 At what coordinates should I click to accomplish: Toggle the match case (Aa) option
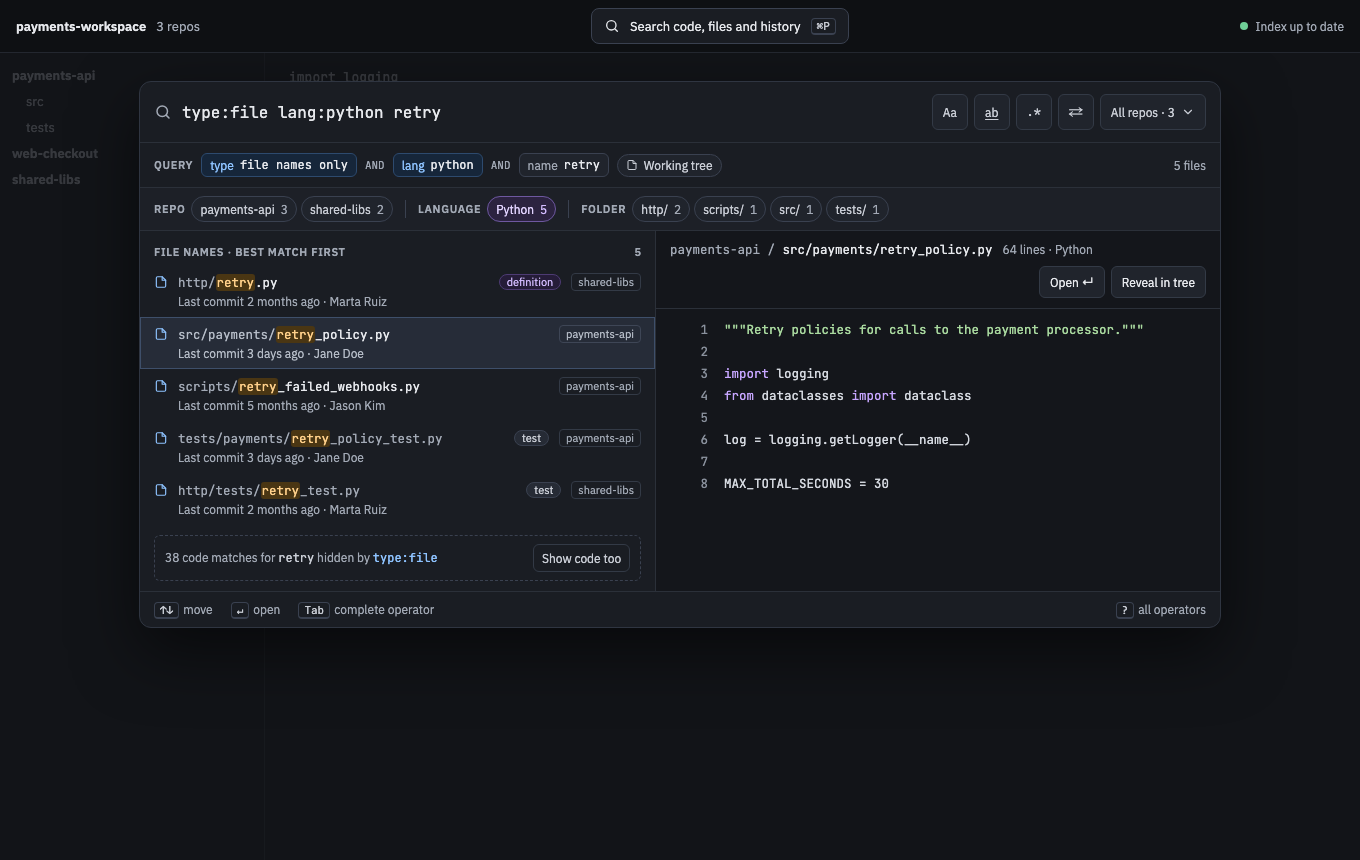(950, 113)
